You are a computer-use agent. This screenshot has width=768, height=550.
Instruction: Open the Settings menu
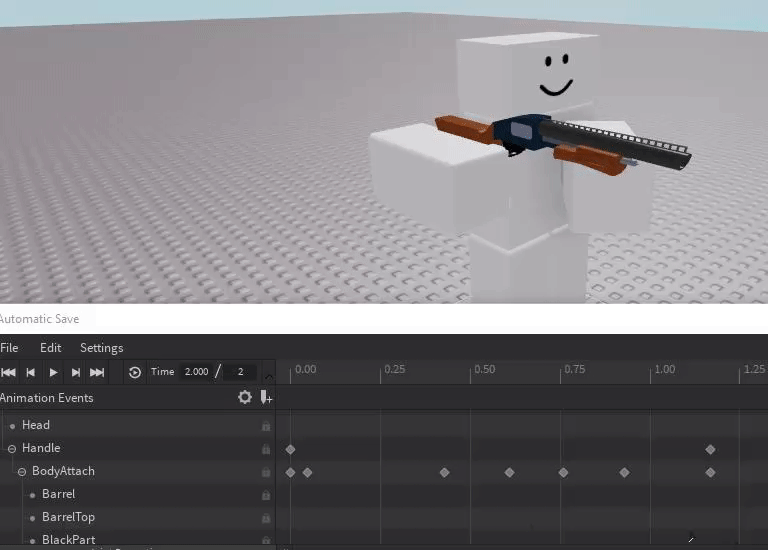pyautogui.click(x=101, y=348)
